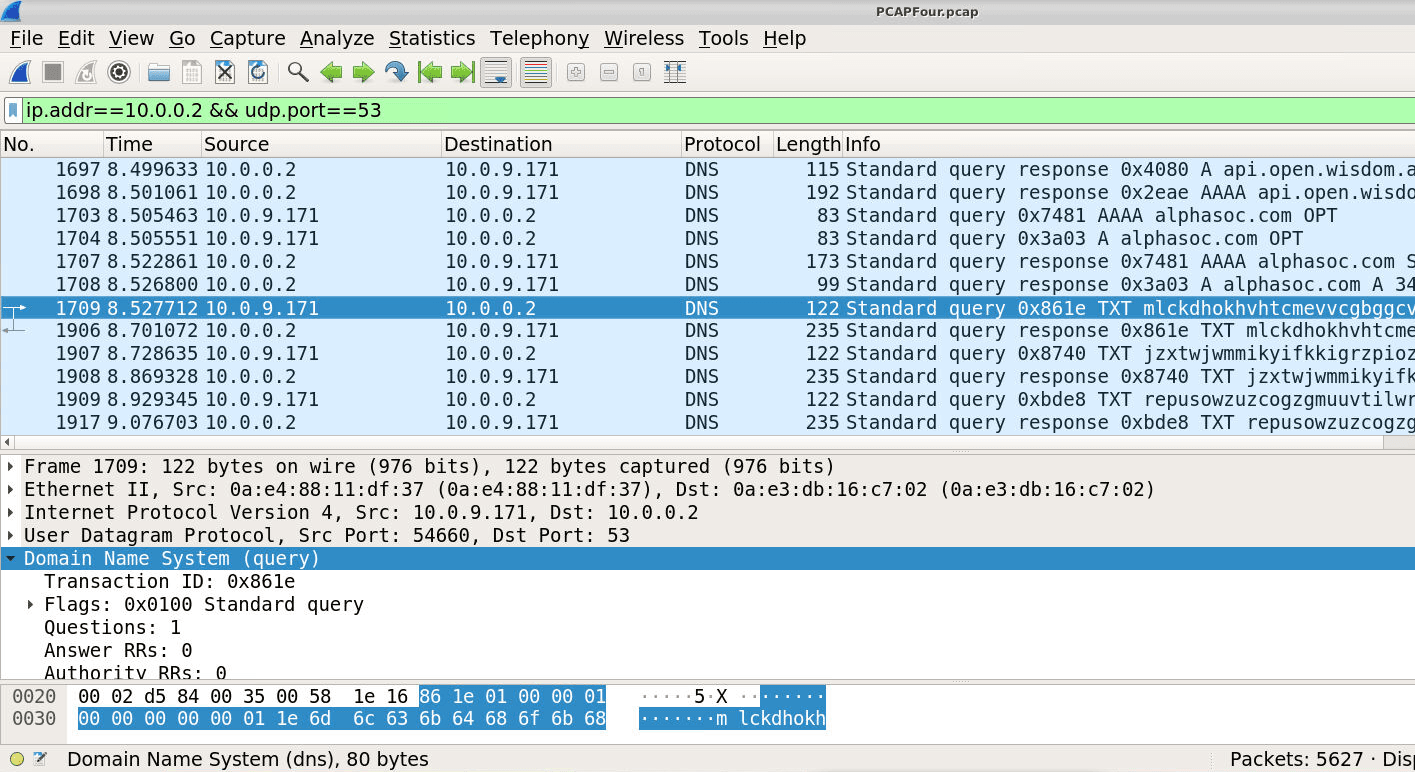Toggle auto-scroll during live capture
This screenshot has width=1415, height=772.
[497, 72]
